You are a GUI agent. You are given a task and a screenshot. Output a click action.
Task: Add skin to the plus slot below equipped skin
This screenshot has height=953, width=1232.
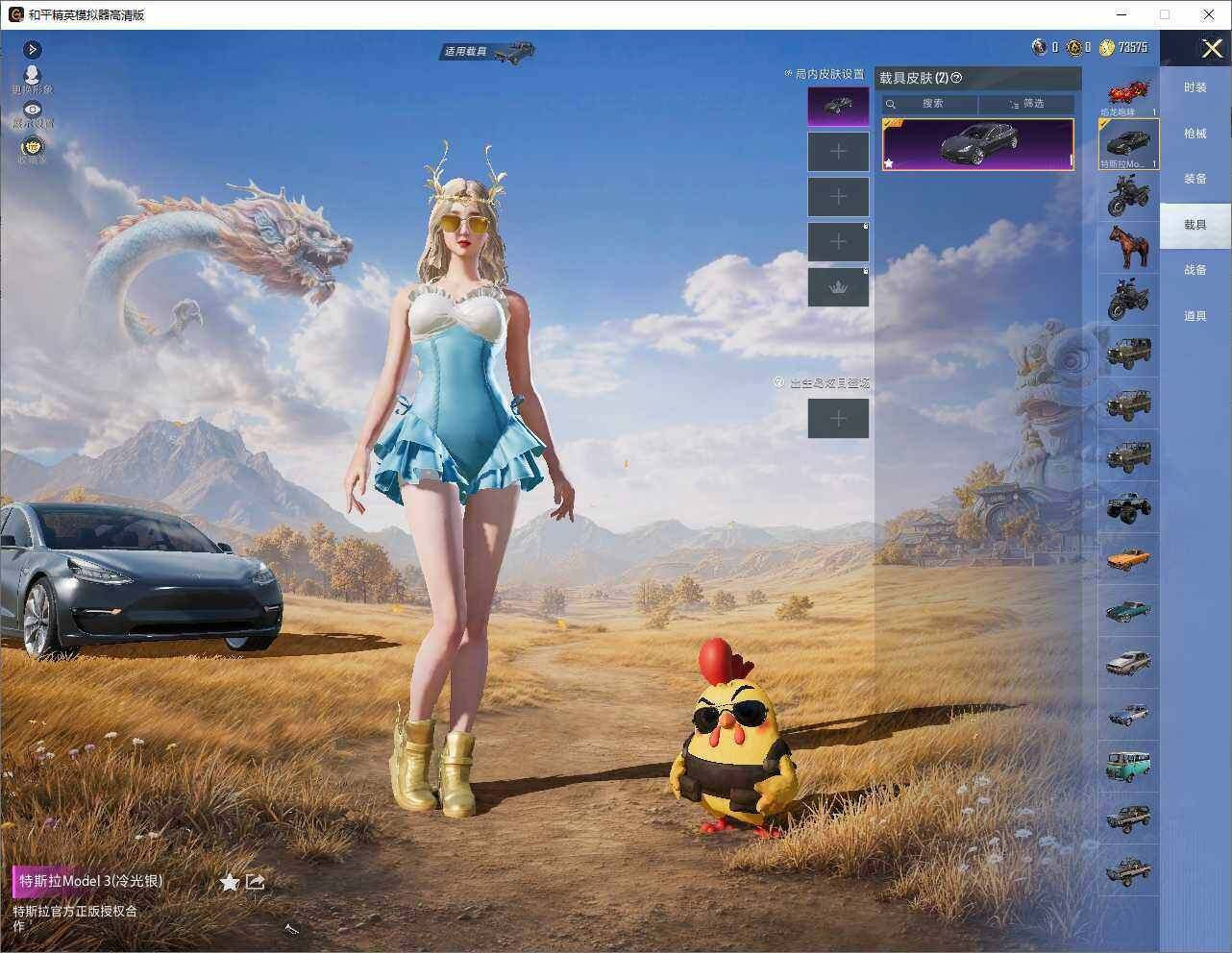pyautogui.click(x=838, y=152)
